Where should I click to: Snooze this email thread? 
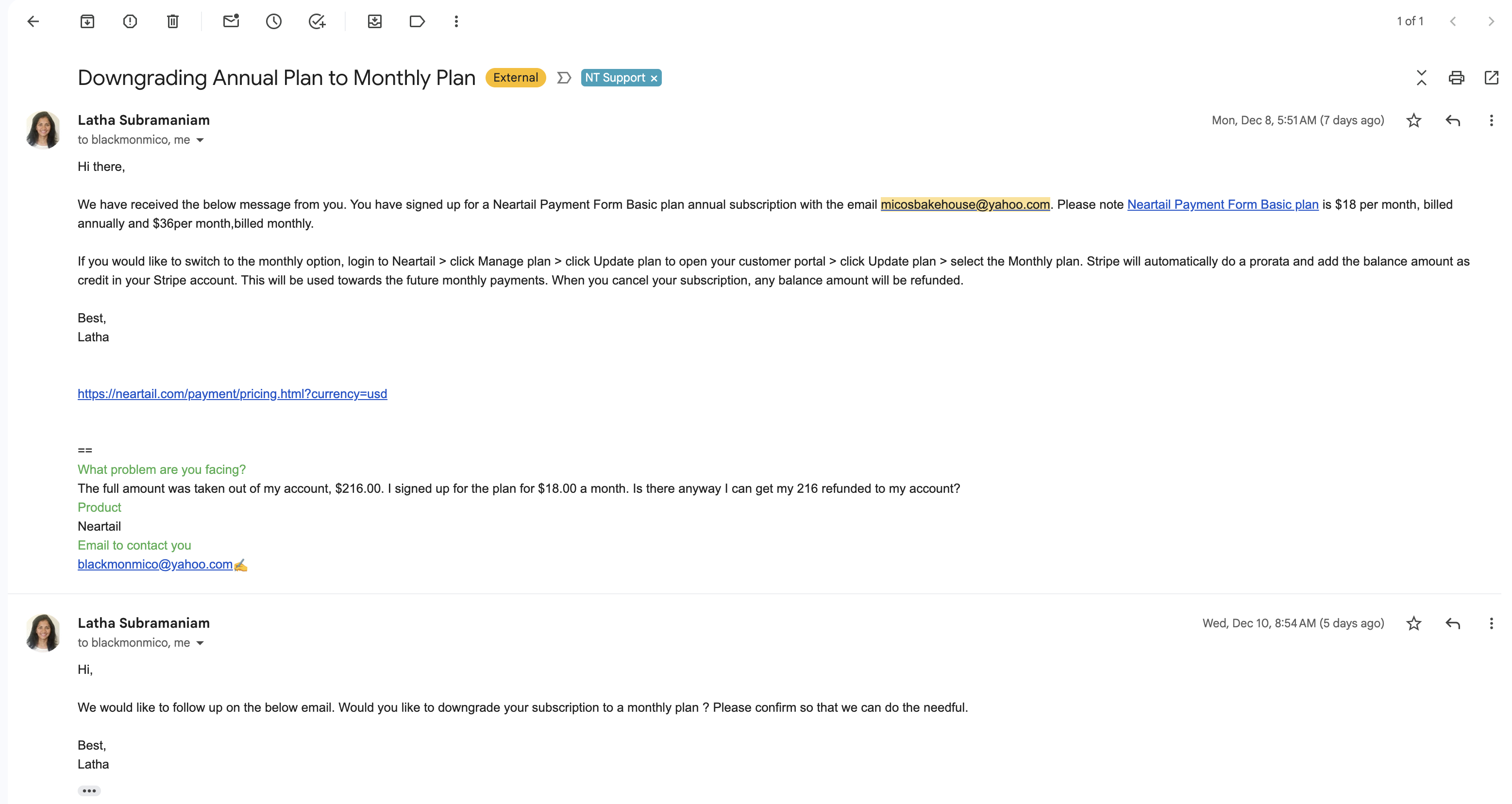273,22
